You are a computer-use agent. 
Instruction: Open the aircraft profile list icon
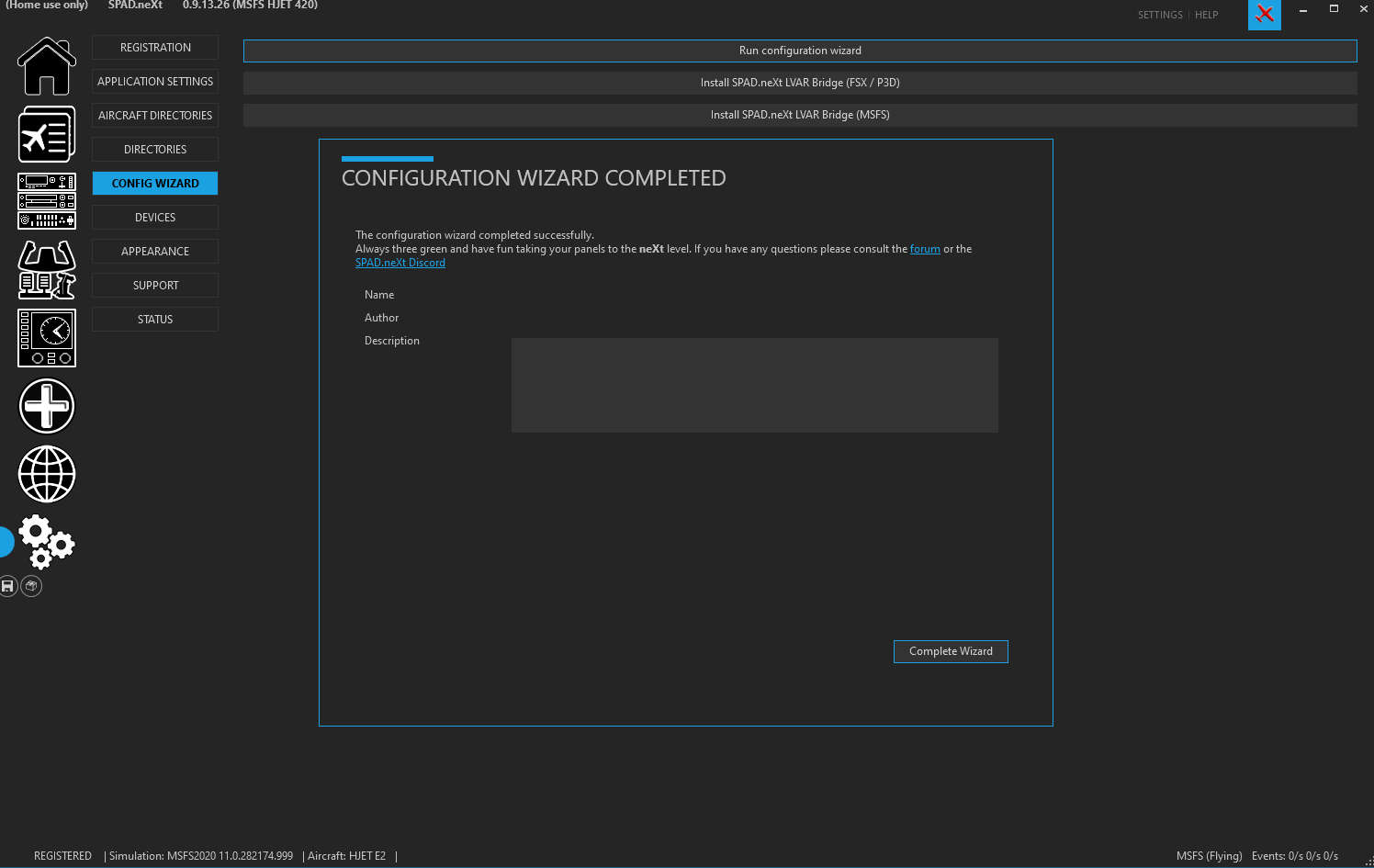(47, 134)
